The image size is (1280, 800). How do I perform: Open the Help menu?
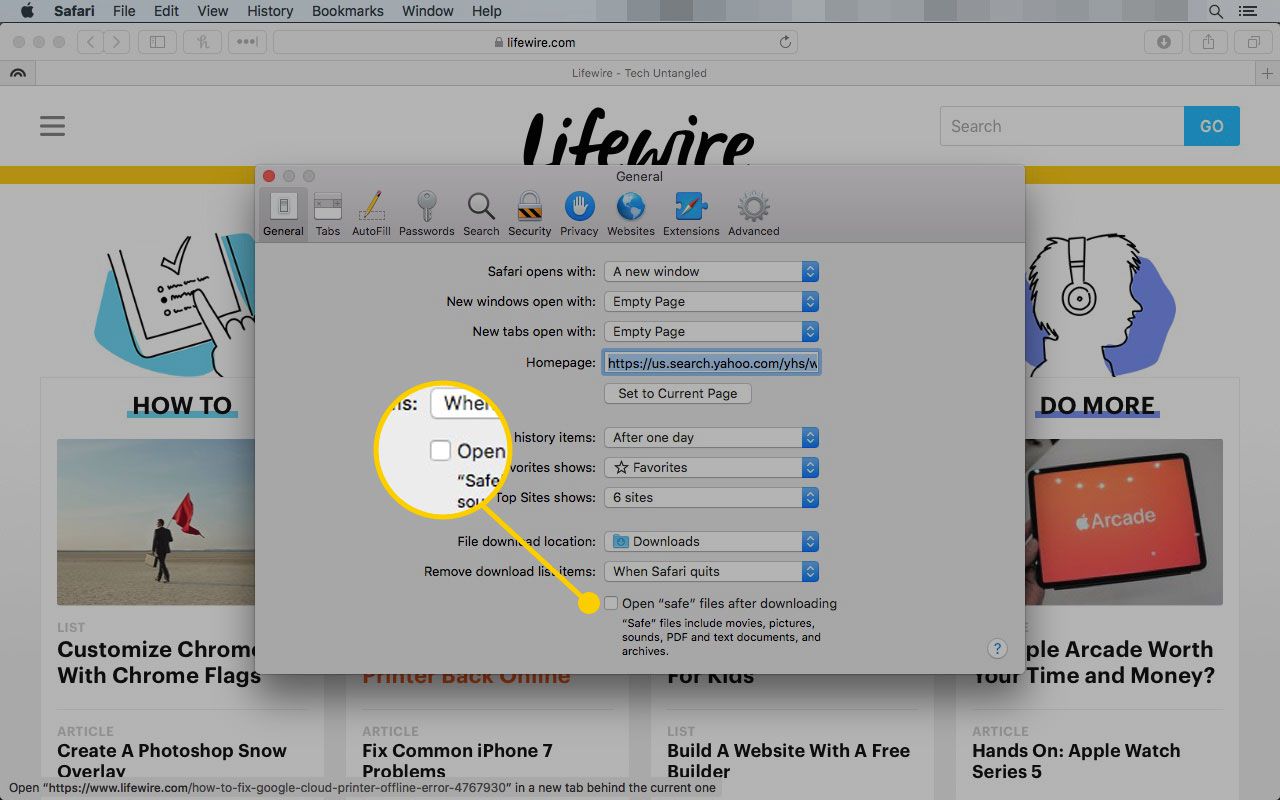(x=487, y=11)
